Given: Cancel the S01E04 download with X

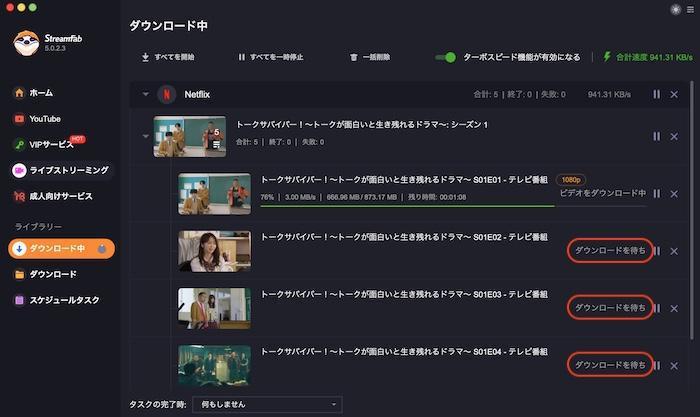Looking at the screenshot, I should pyautogui.click(x=674, y=366).
